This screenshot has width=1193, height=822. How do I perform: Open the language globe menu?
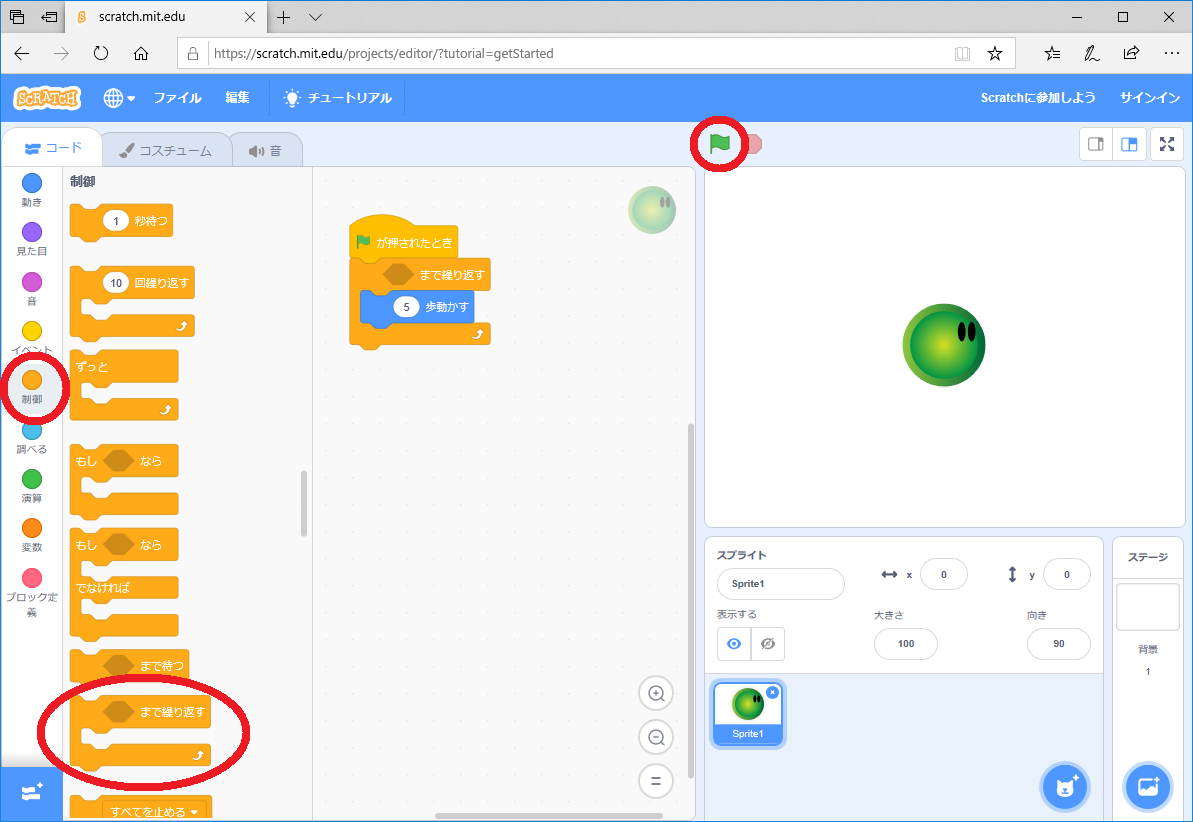coord(119,98)
